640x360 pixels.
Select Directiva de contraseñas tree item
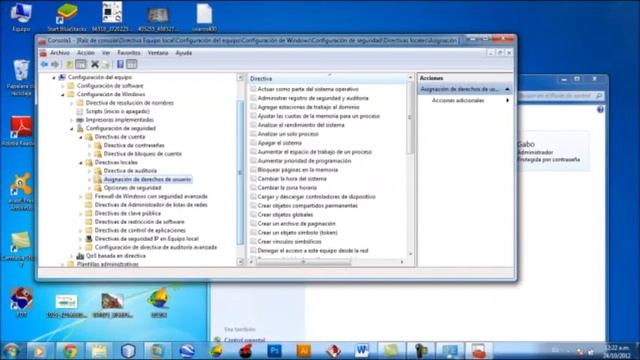coord(134,145)
